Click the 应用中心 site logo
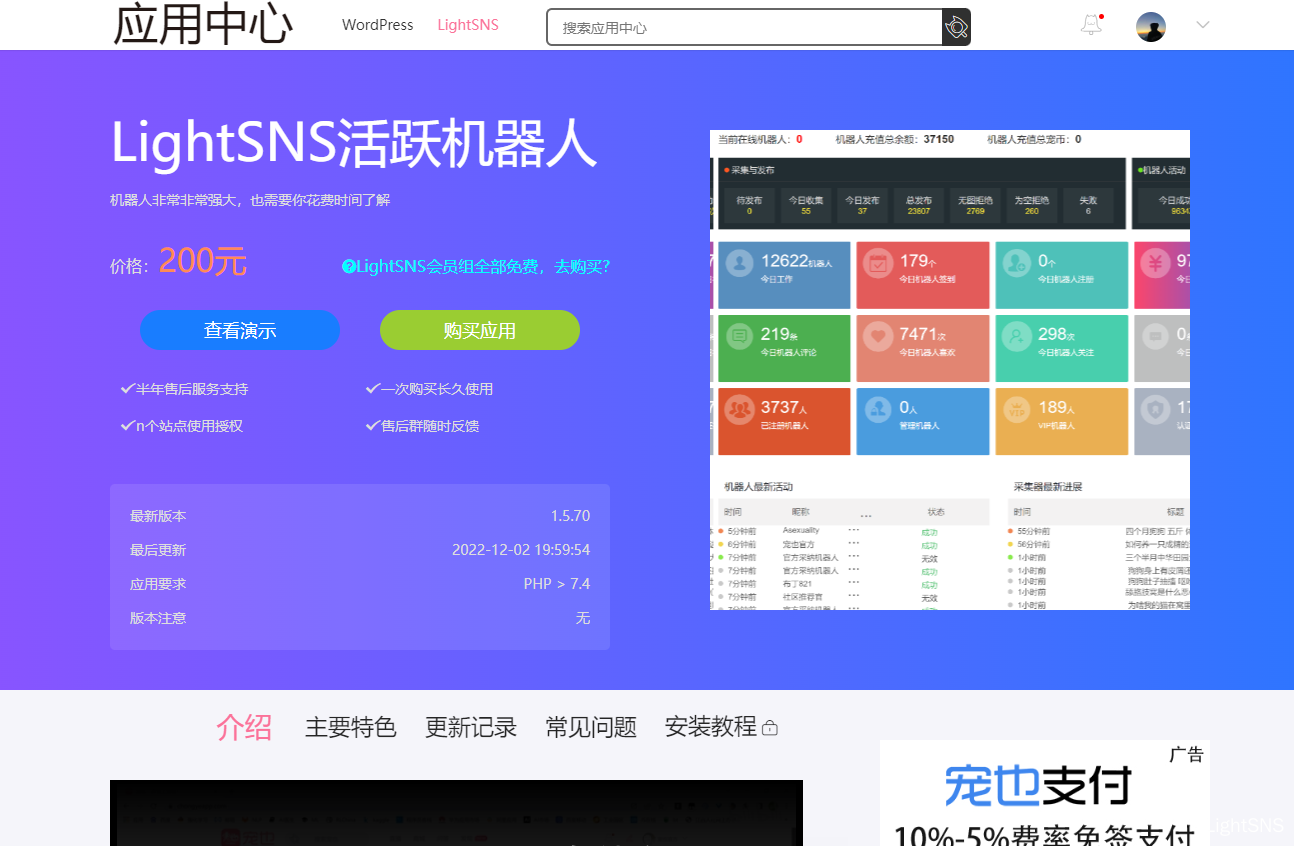Screen dimensions: 1294x846 [x=202, y=25]
